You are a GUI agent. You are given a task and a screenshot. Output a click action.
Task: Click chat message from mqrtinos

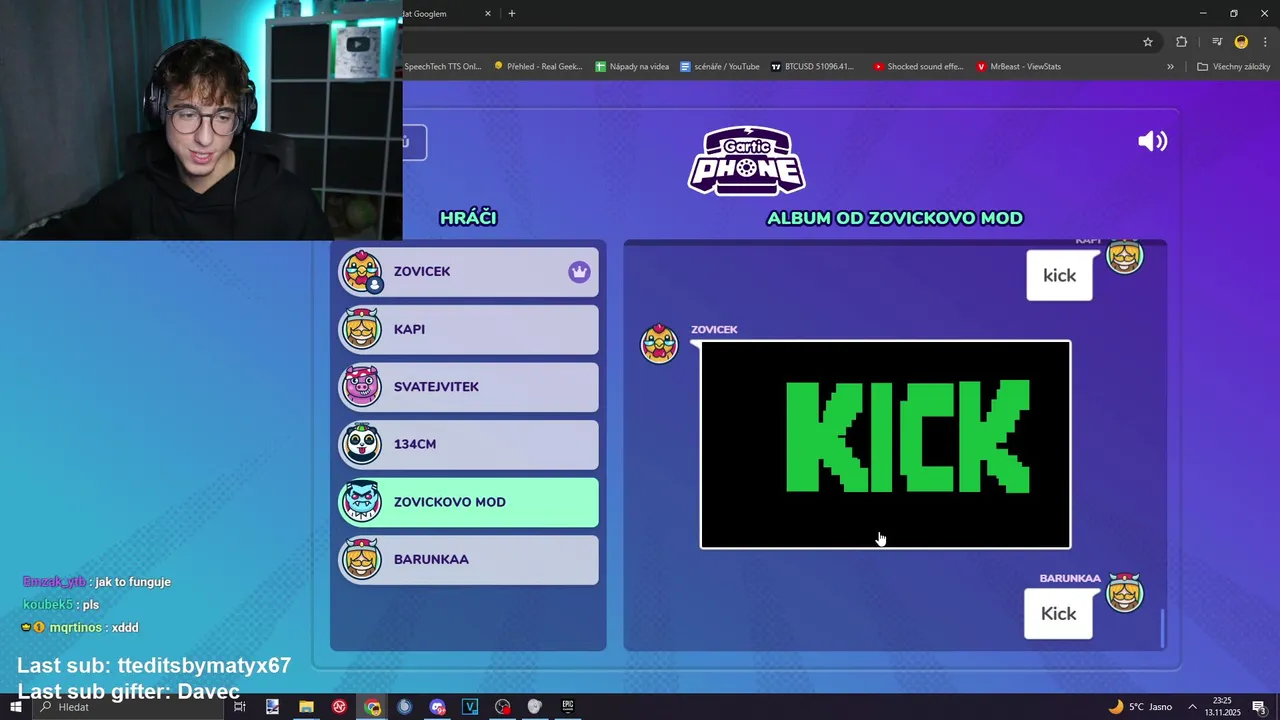click(80, 628)
